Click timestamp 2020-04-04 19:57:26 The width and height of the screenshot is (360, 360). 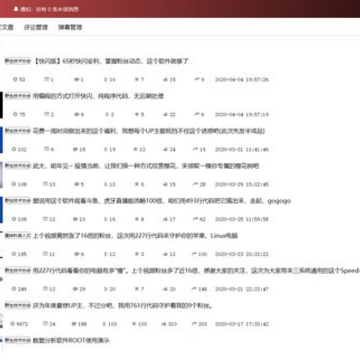point(242,80)
